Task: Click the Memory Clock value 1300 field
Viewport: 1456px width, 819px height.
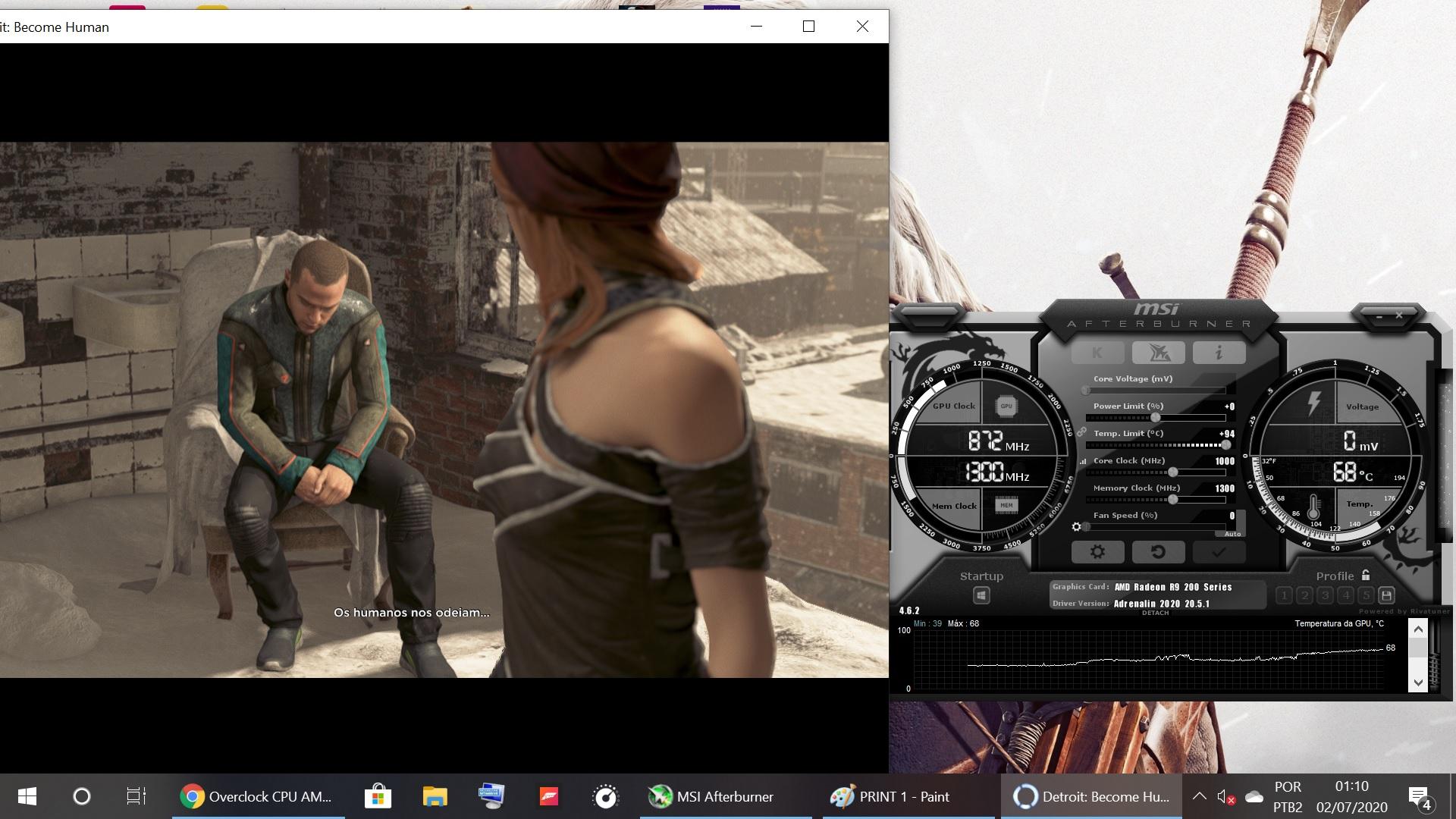Action: click(x=1225, y=488)
